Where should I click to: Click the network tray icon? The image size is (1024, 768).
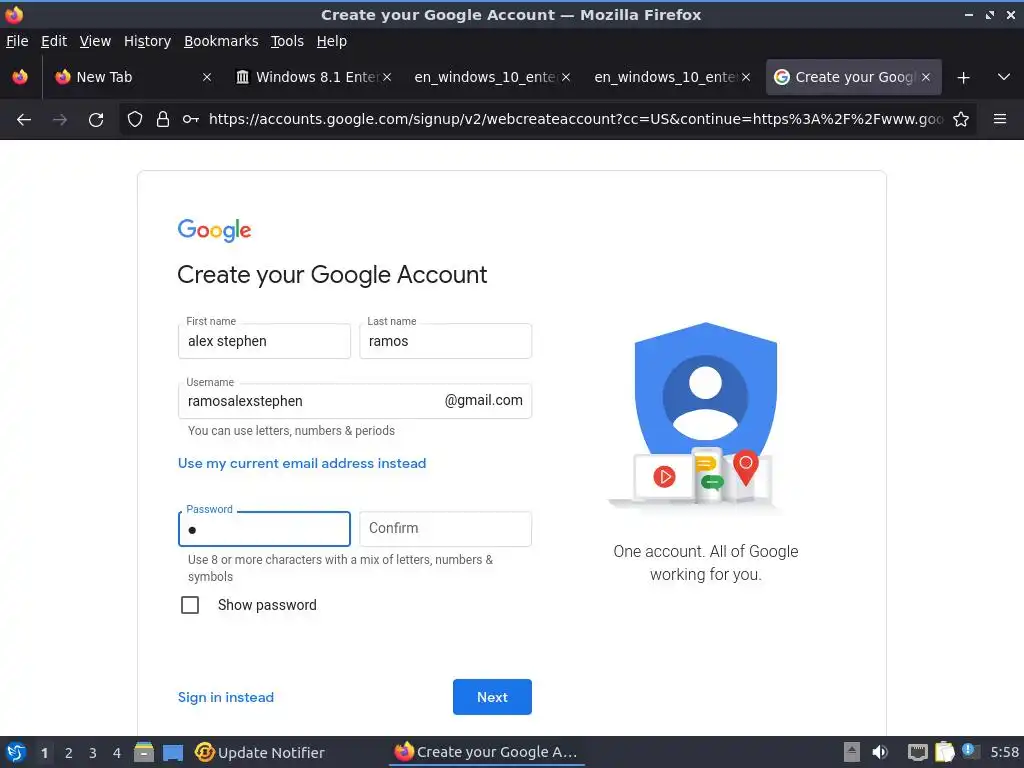[x=918, y=752]
